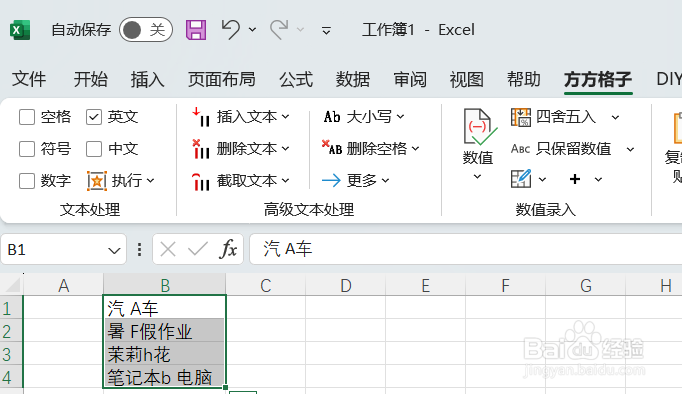The image size is (682, 394).
Task: Open the 帮助 tab
Action: click(x=524, y=80)
